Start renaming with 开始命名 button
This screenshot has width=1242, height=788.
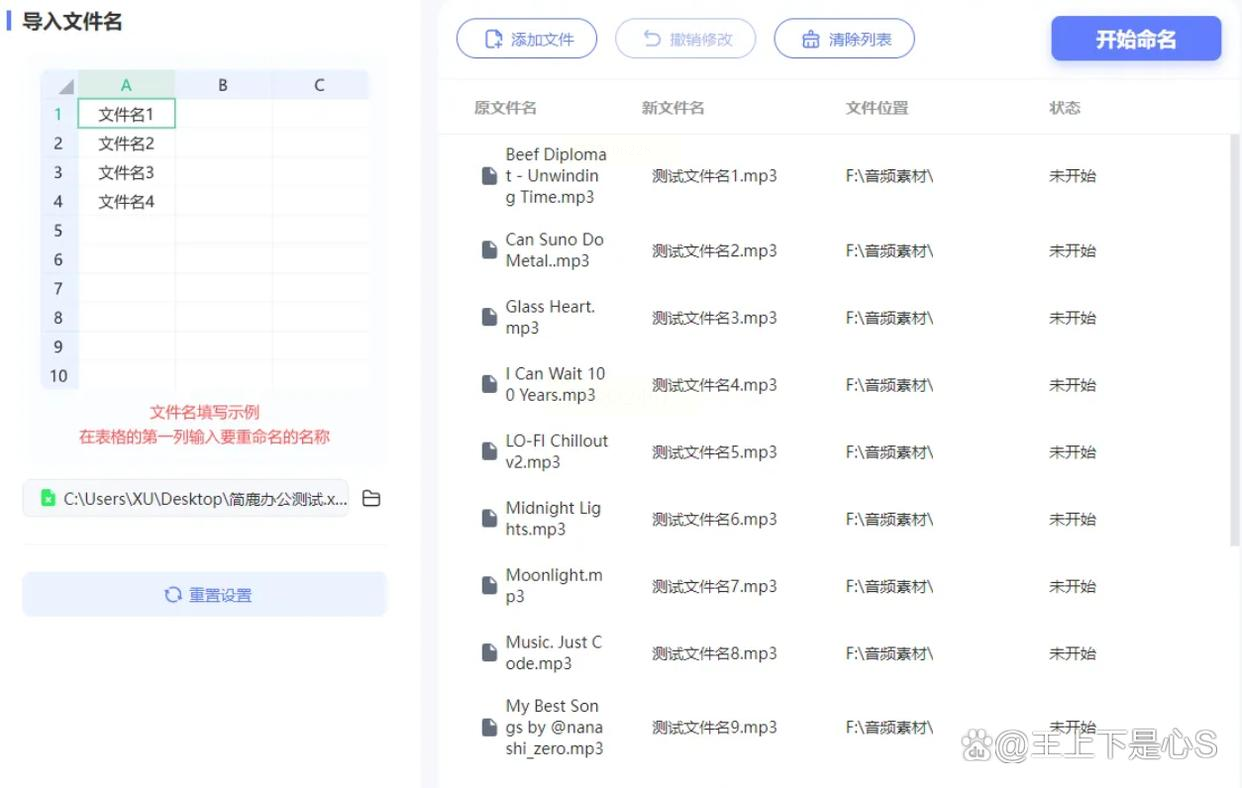pos(1136,39)
